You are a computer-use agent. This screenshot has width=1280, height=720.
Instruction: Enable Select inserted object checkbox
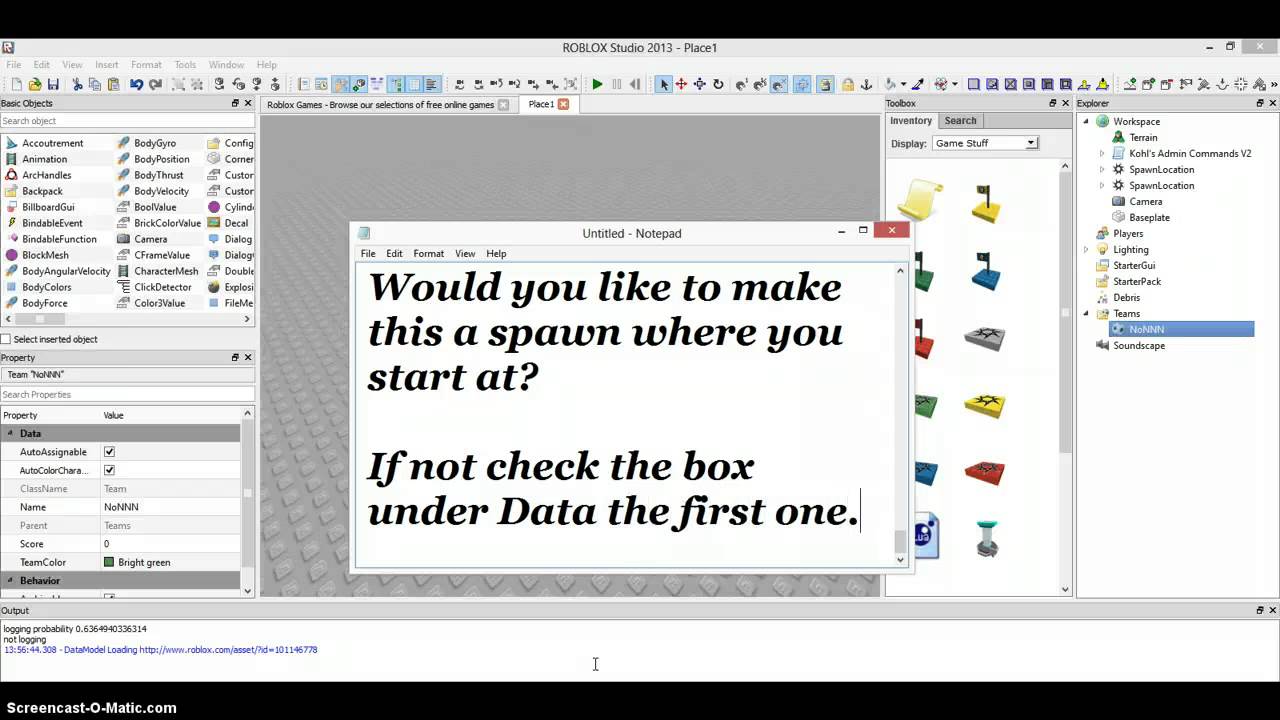[x=6, y=339]
